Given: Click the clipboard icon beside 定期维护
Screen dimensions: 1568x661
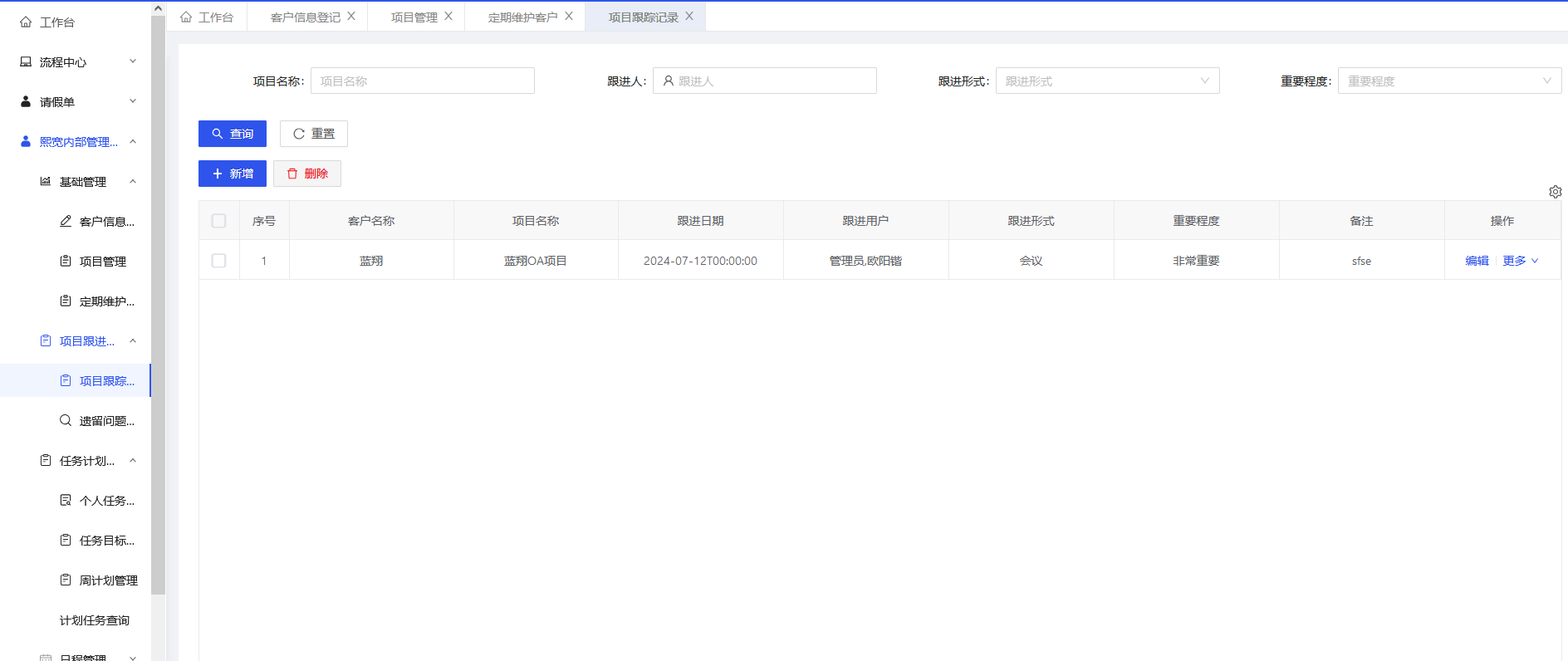Looking at the screenshot, I should [x=66, y=301].
